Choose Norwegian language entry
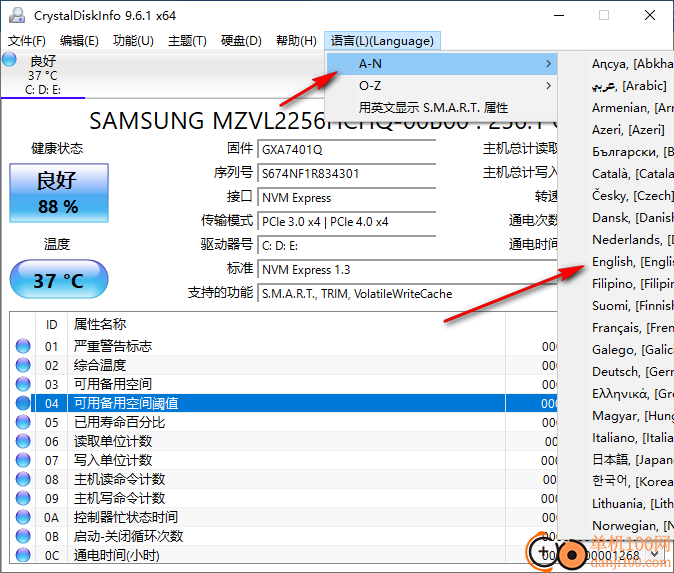The image size is (674, 573). tap(616, 525)
